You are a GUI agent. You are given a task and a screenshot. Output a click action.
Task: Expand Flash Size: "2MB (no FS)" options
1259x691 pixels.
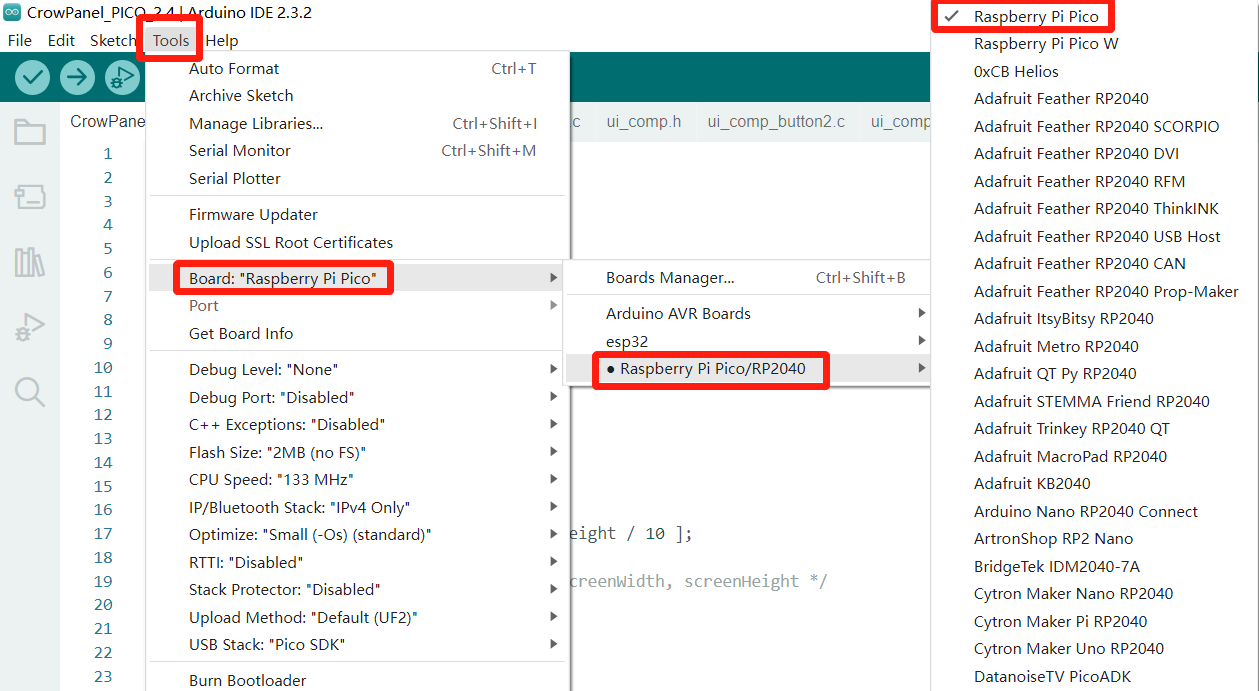click(x=359, y=453)
